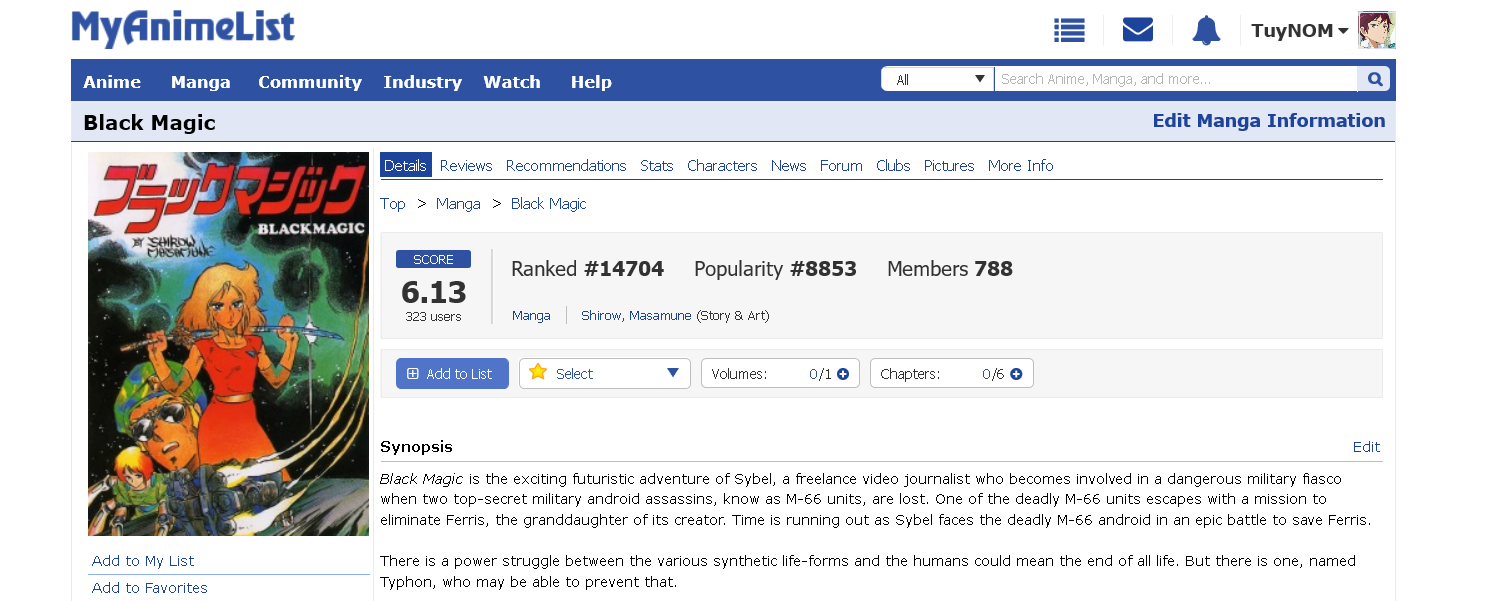Open the Industry menu
This screenshot has height=601, width=1493.
(422, 82)
